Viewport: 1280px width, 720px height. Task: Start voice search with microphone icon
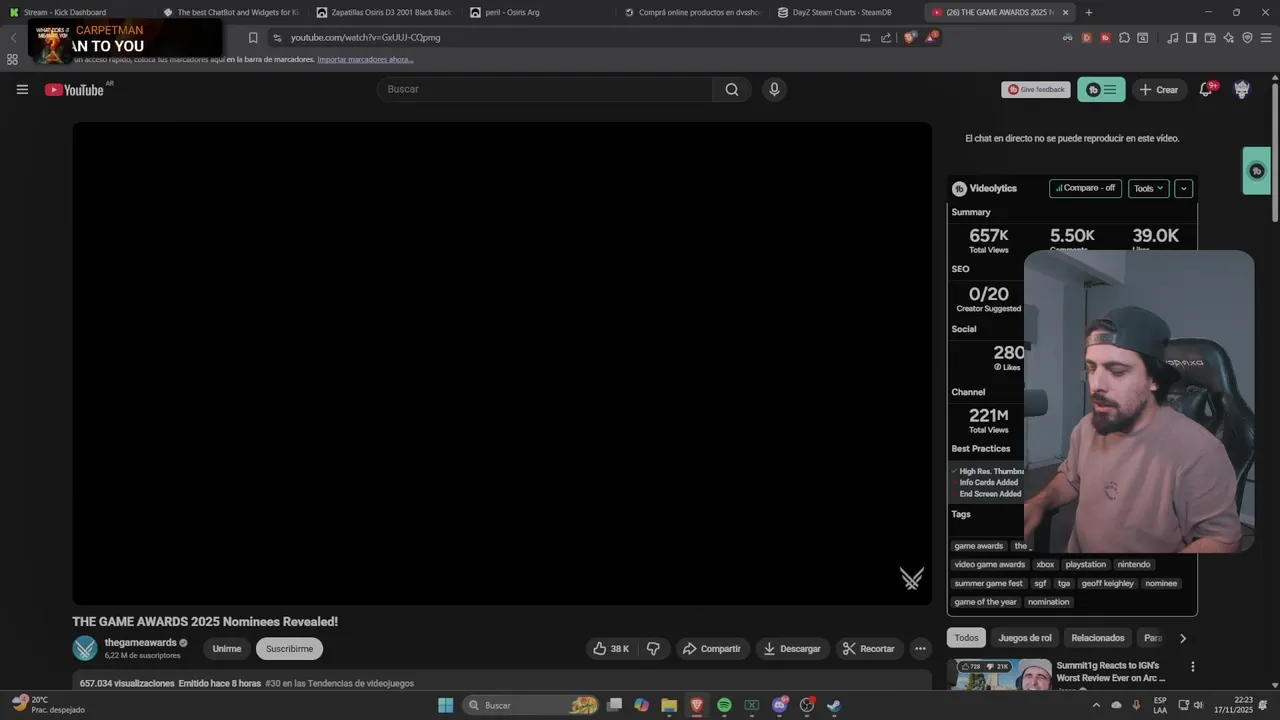tap(774, 89)
